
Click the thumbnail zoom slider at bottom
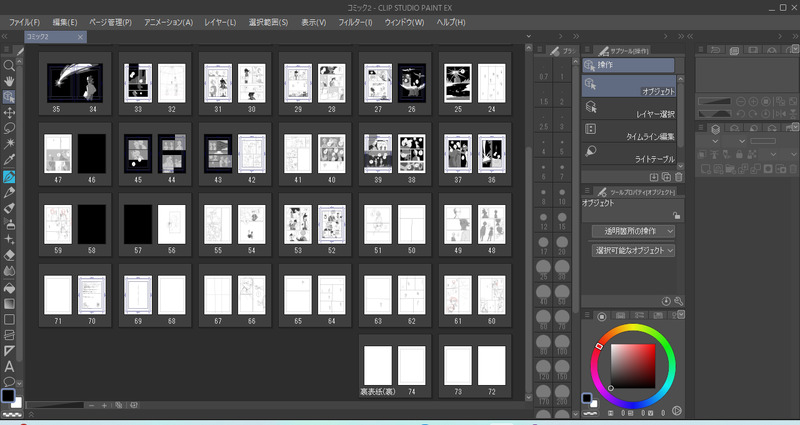click(x=55, y=405)
